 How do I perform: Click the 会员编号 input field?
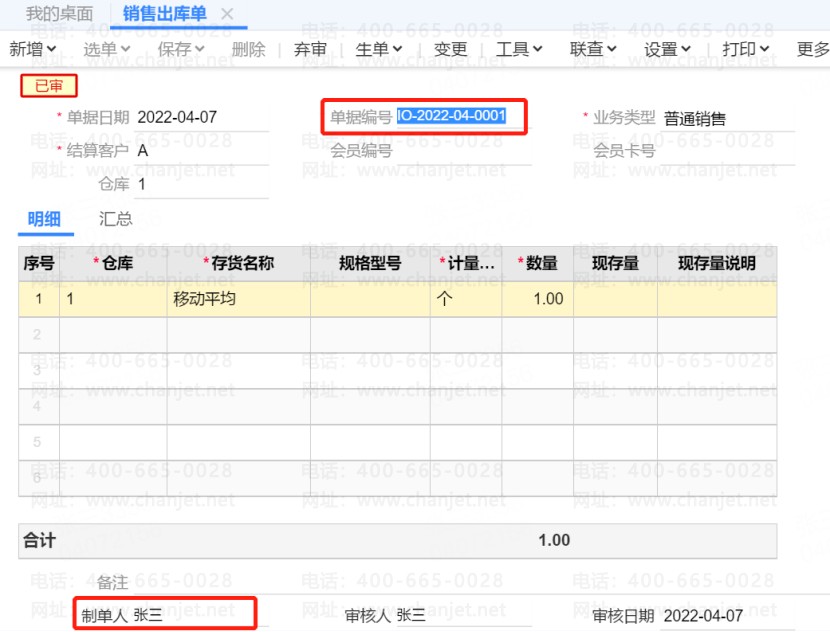[464, 151]
